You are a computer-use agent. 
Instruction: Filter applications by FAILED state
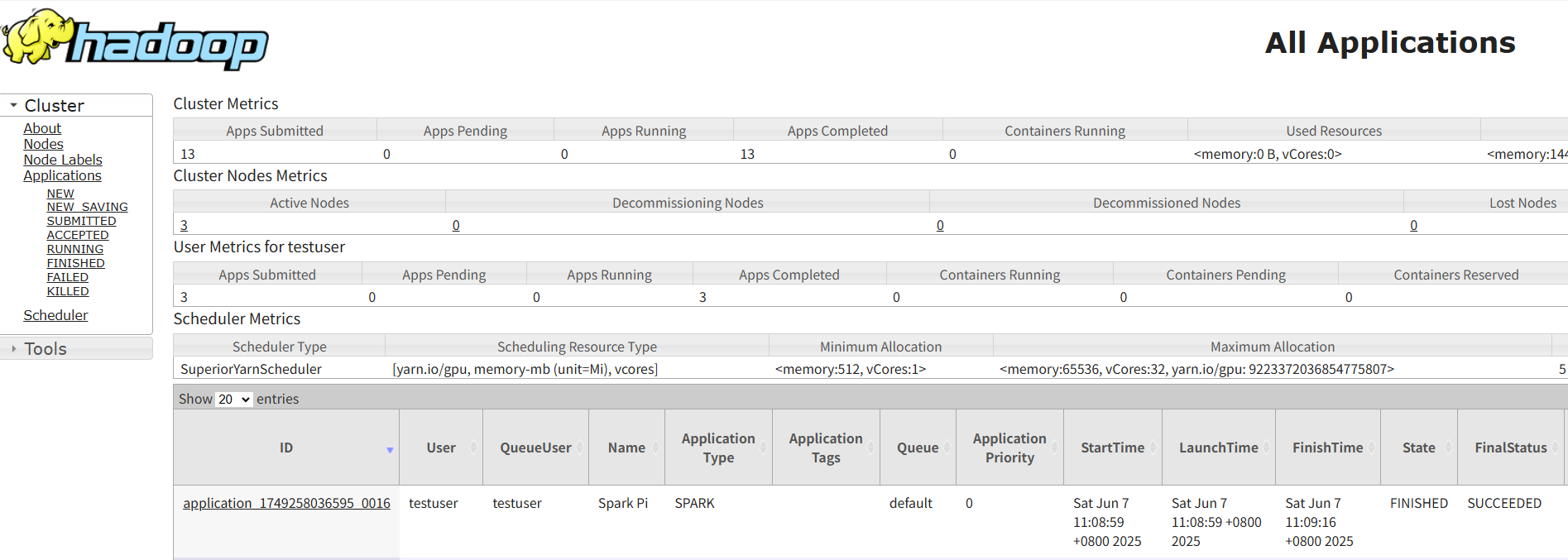tap(67, 277)
